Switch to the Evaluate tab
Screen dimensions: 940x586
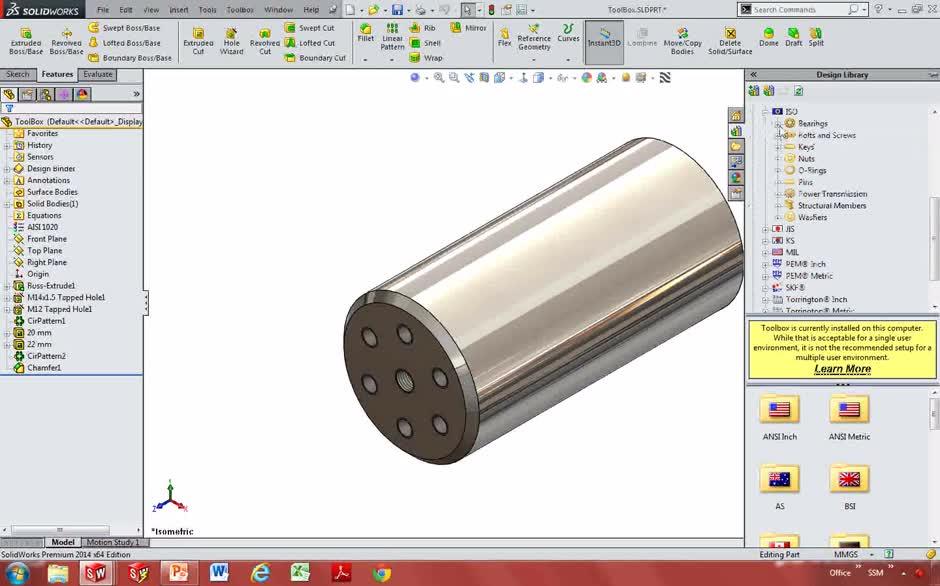[x=97, y=74]
